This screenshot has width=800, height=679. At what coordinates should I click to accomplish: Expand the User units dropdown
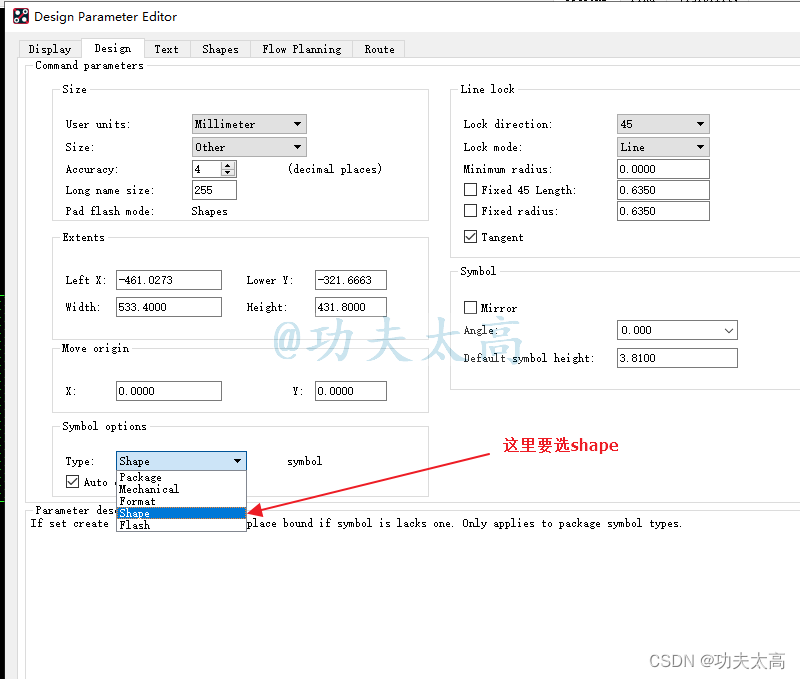297,124
